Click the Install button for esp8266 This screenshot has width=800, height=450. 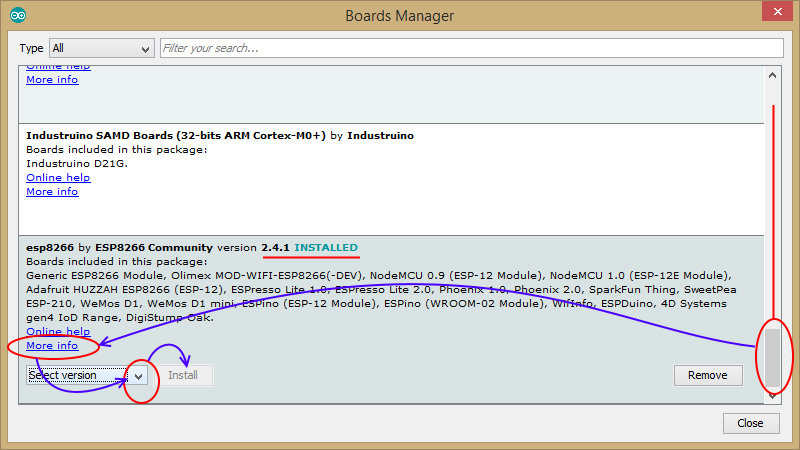183,376
